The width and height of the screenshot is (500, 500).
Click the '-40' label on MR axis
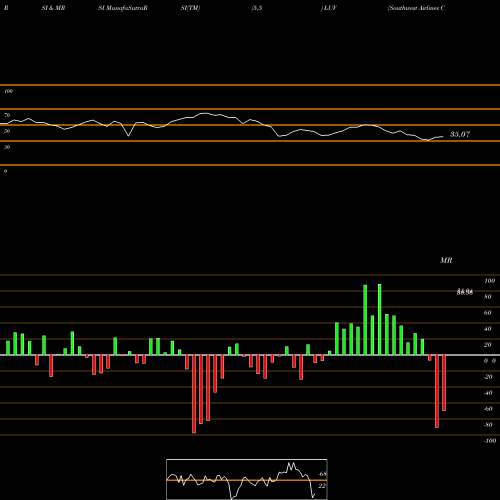pos(488,393)
